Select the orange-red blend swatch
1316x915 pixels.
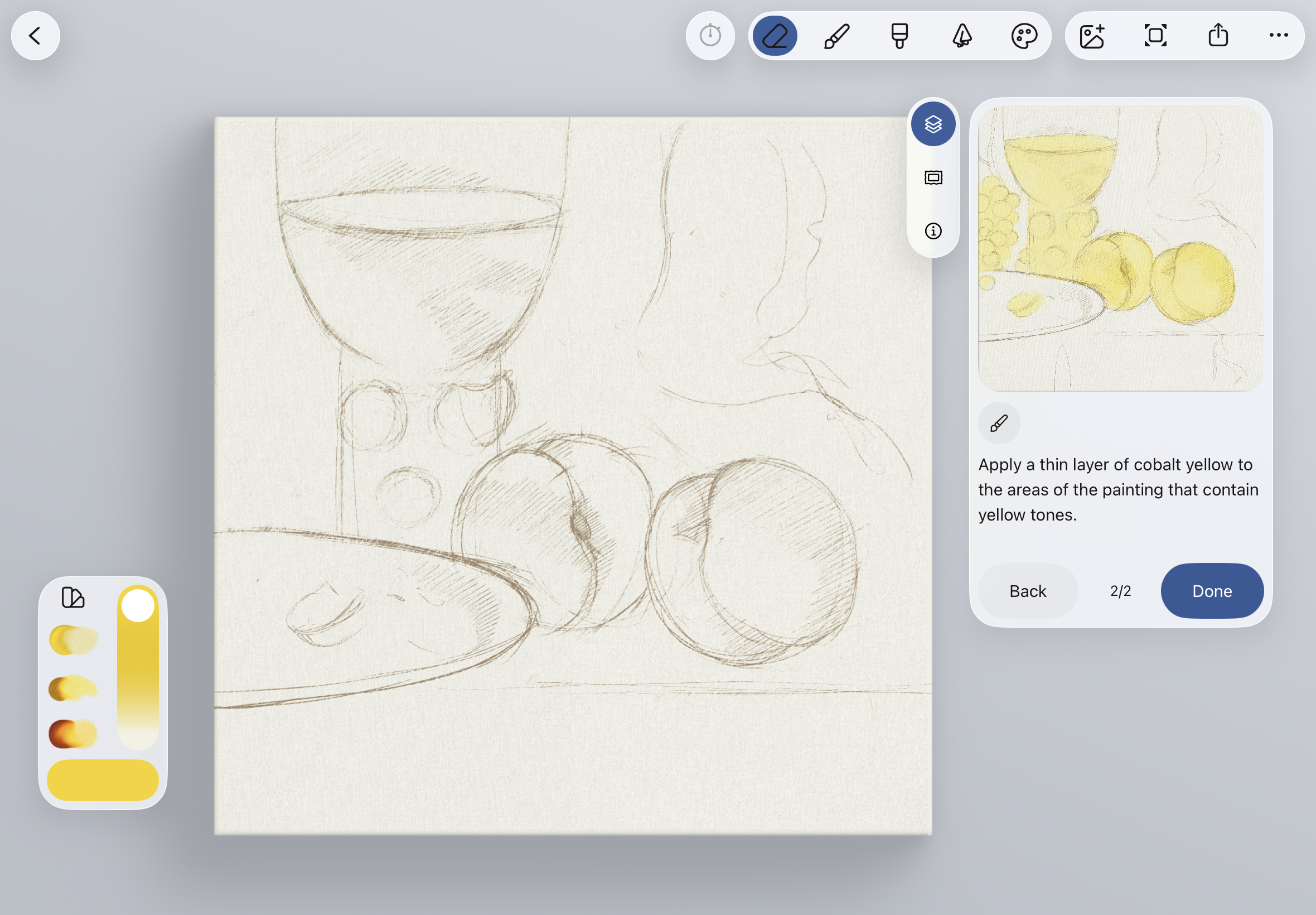pyautogui.click(x=72, y=734)
